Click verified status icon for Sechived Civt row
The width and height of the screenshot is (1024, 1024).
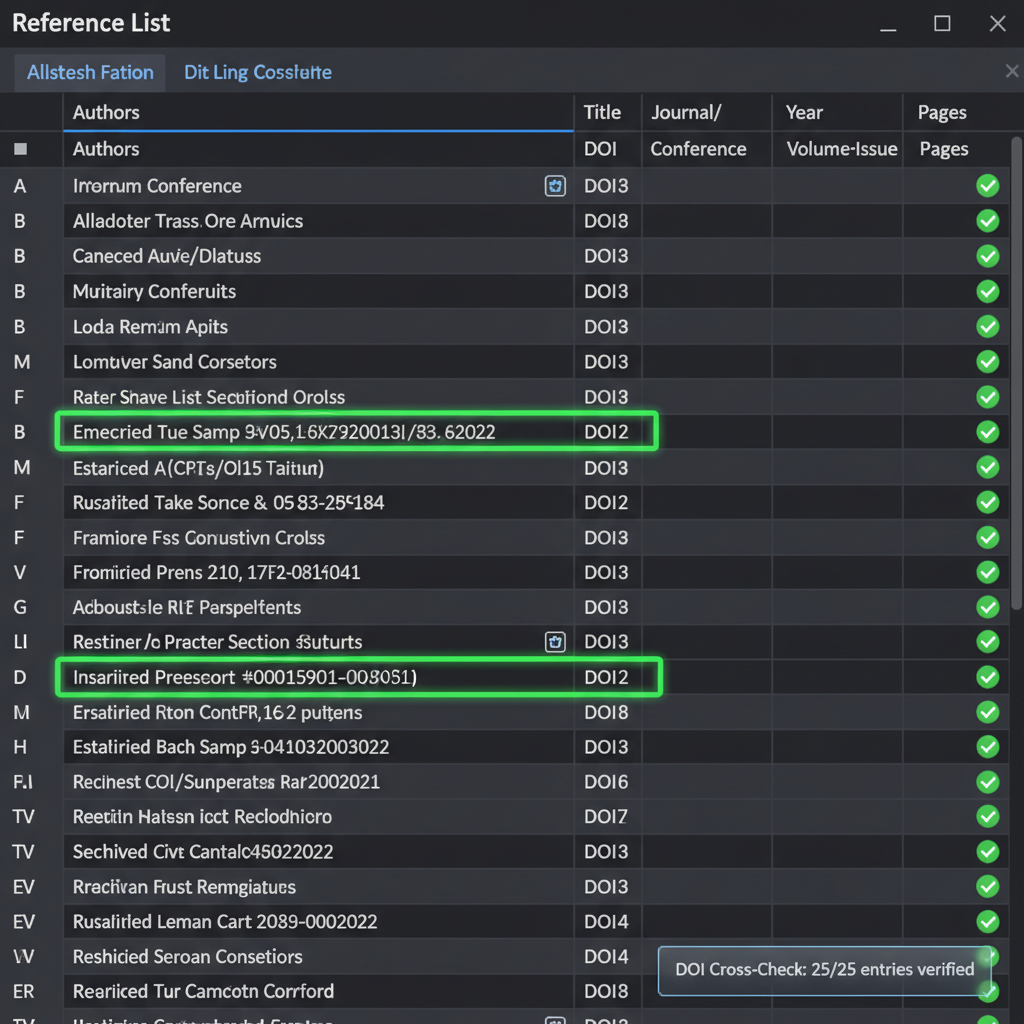tap(987, 852)
